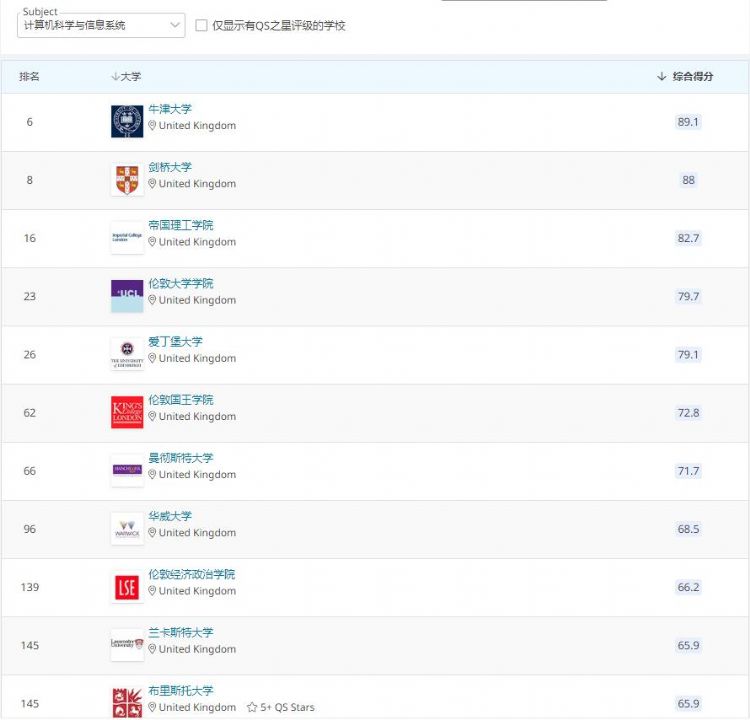
Task: Open the Subject dropdown menu
Action: coord(101,25)
